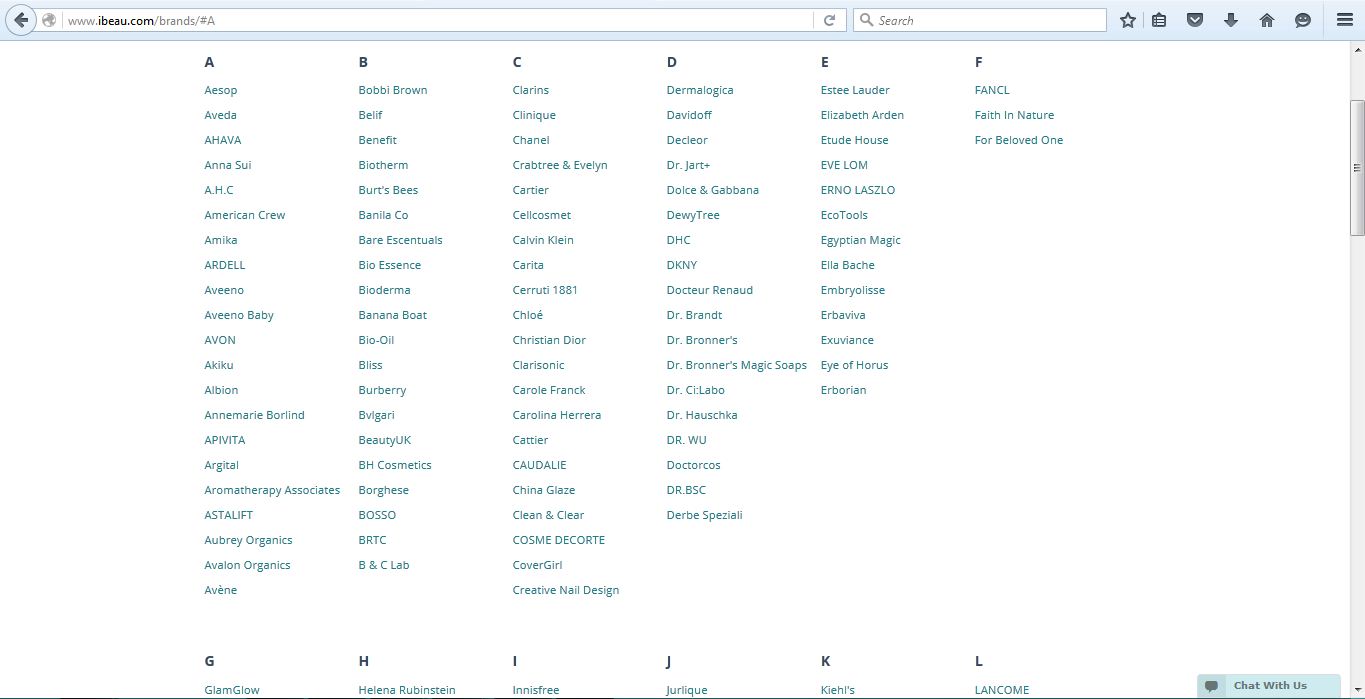
Task: Click the LANCOME brand link
Action: [1002, 690]
